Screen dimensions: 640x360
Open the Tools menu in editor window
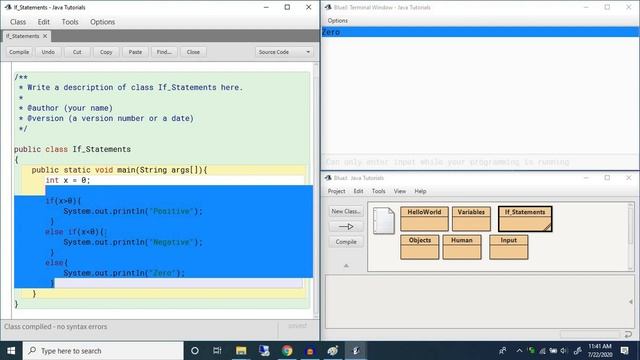[70, 22]
